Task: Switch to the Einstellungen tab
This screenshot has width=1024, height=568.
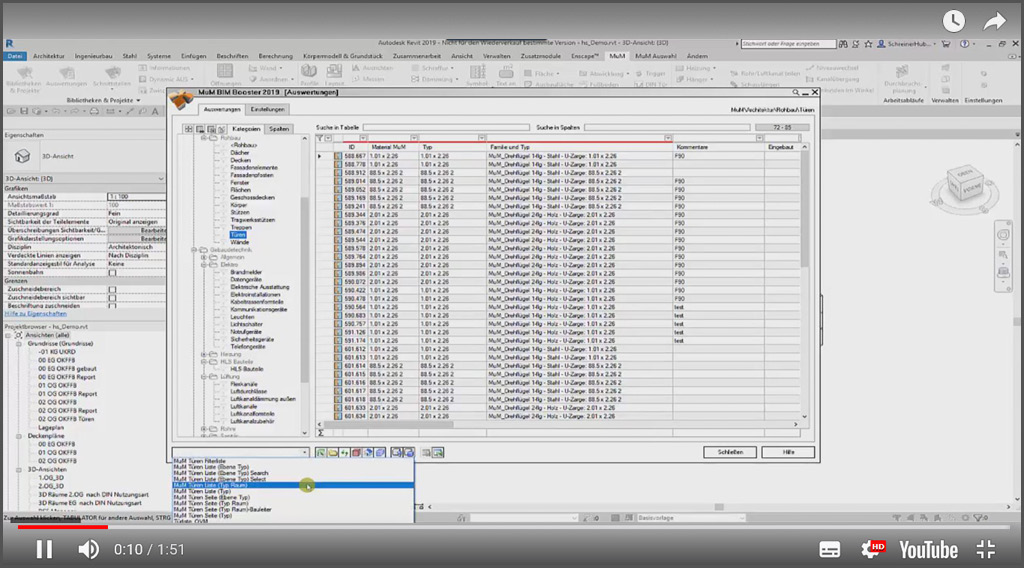Action: (x=268, y=109)
